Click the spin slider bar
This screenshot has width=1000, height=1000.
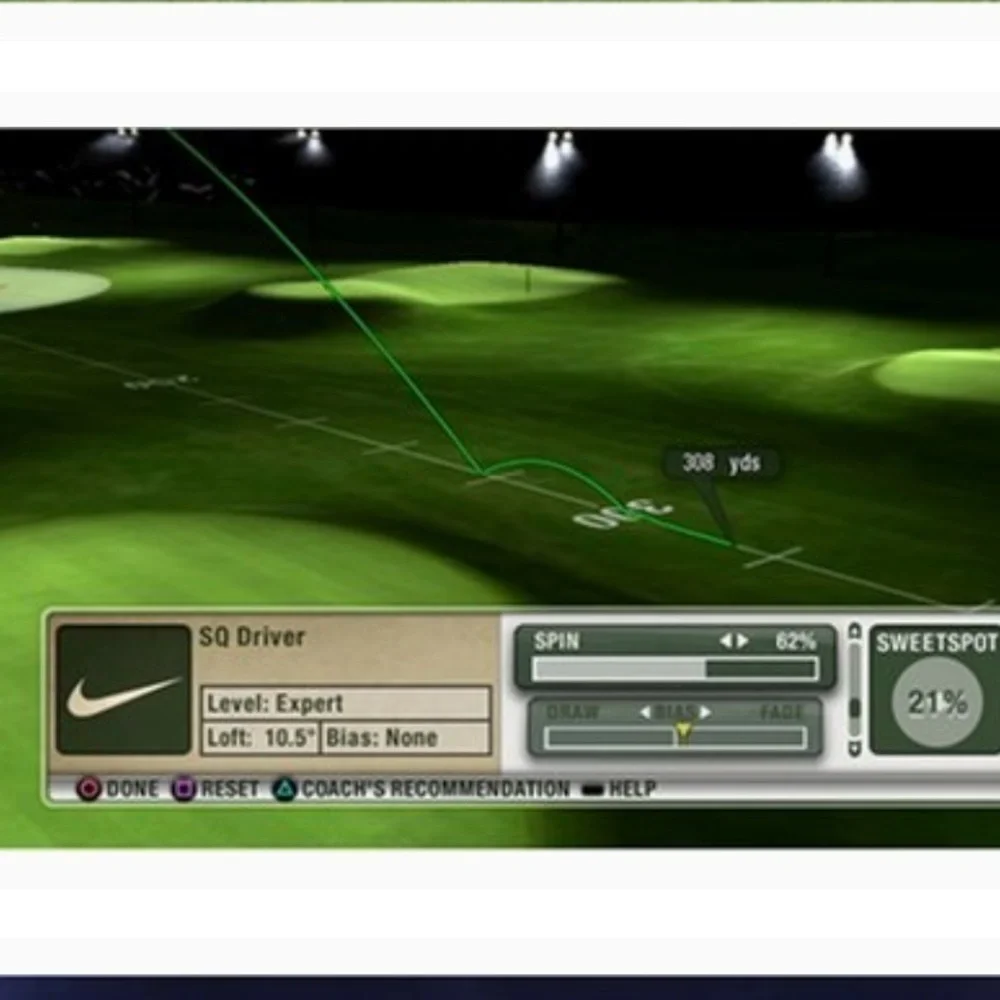tap(675, 669)
